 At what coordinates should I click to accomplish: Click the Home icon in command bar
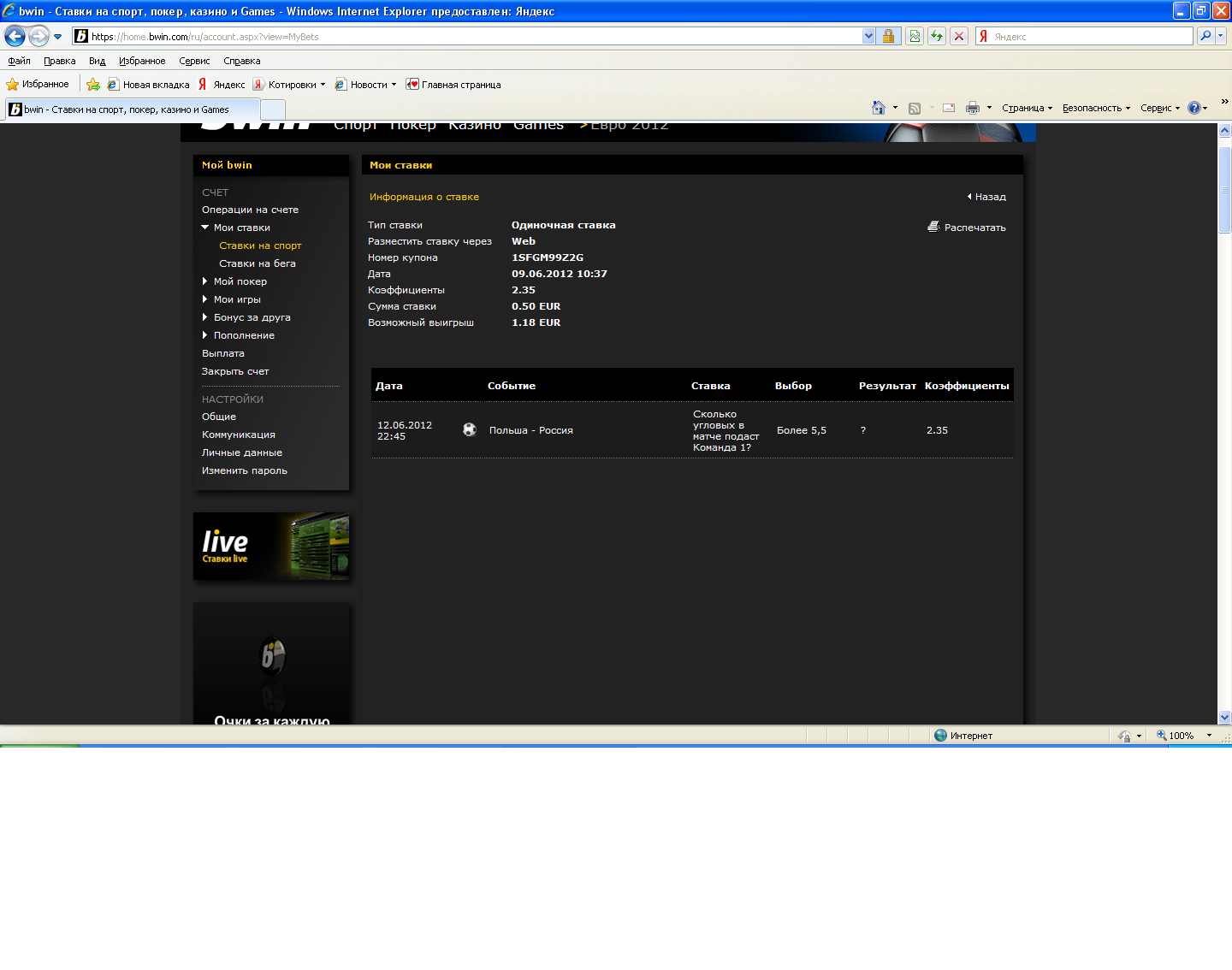pyautogui.click(x=878, y=108)
